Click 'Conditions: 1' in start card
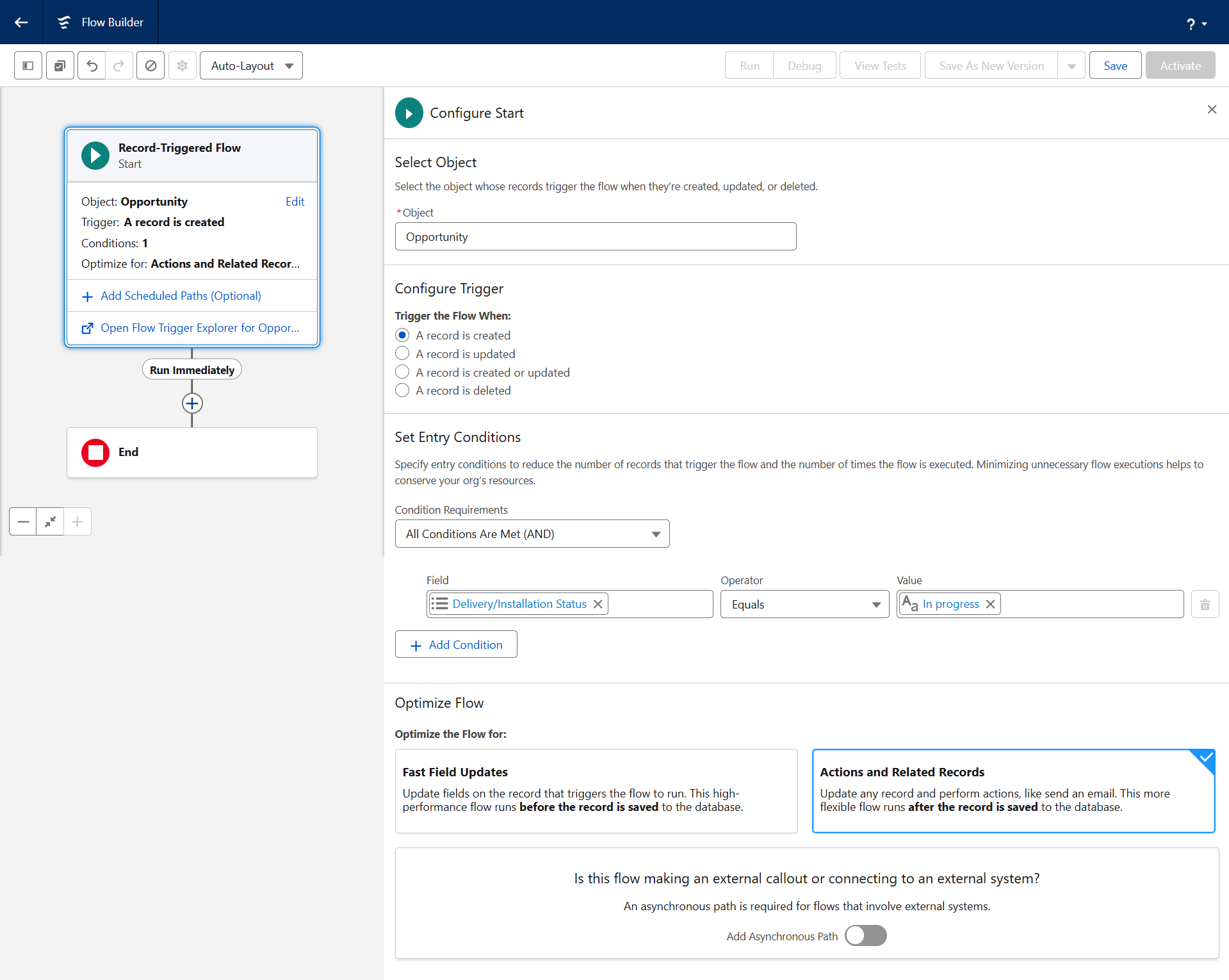 tap(115, 243)
